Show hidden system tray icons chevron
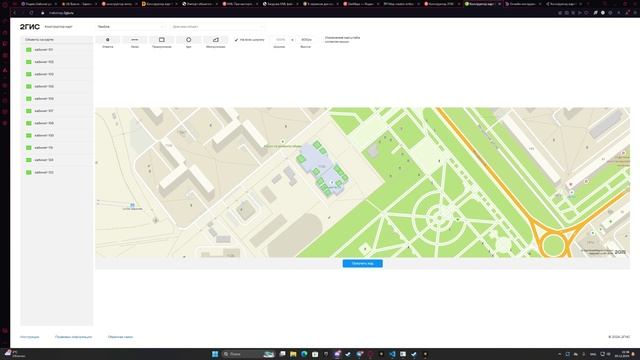 click(559, 354)
